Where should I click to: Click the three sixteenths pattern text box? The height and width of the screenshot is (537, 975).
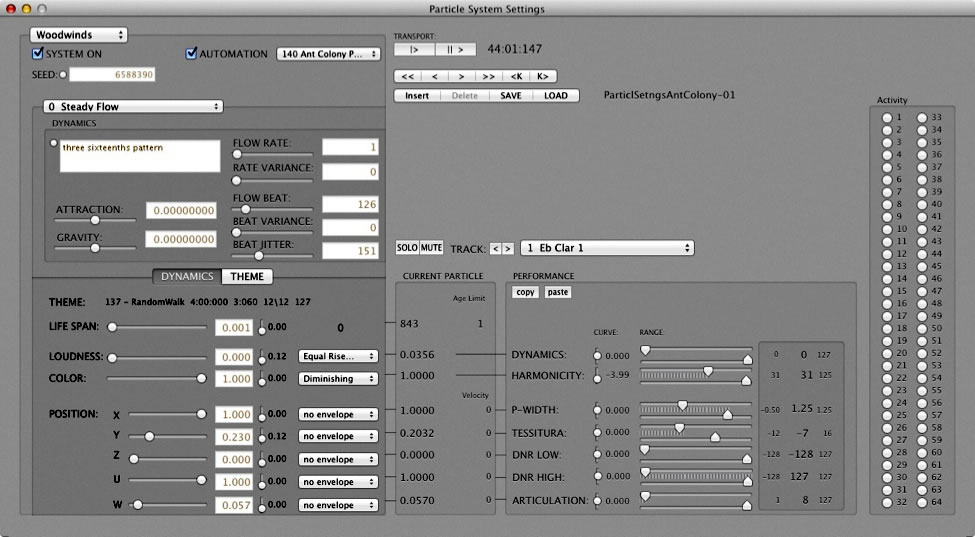(140, 156)
